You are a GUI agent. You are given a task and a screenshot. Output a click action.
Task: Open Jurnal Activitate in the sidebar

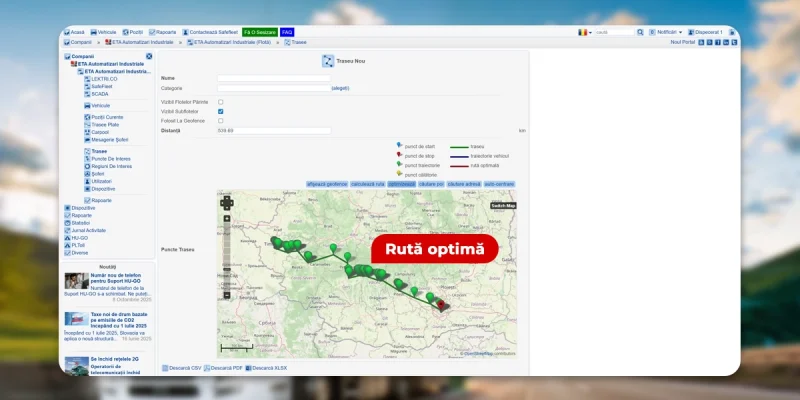coord(85,231)
